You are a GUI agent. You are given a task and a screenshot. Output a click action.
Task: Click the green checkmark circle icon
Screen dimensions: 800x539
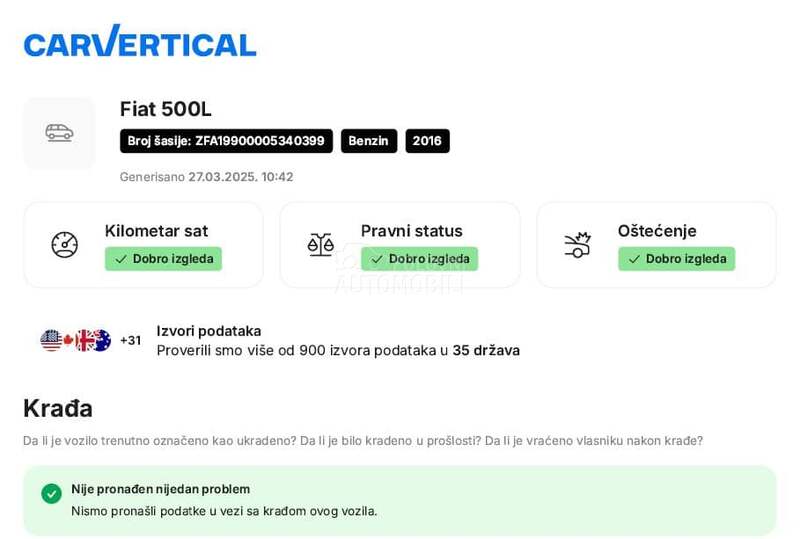pos(51,493)
